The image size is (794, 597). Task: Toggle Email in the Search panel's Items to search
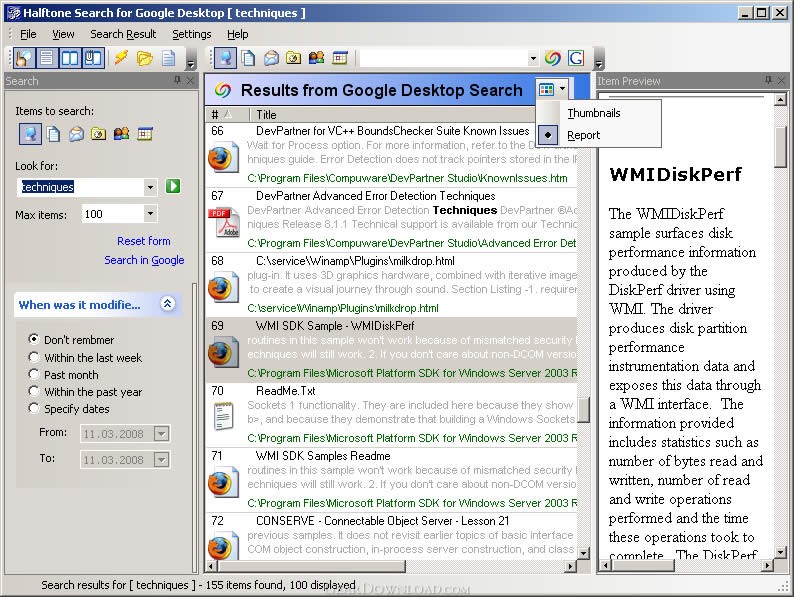point(76,134)
